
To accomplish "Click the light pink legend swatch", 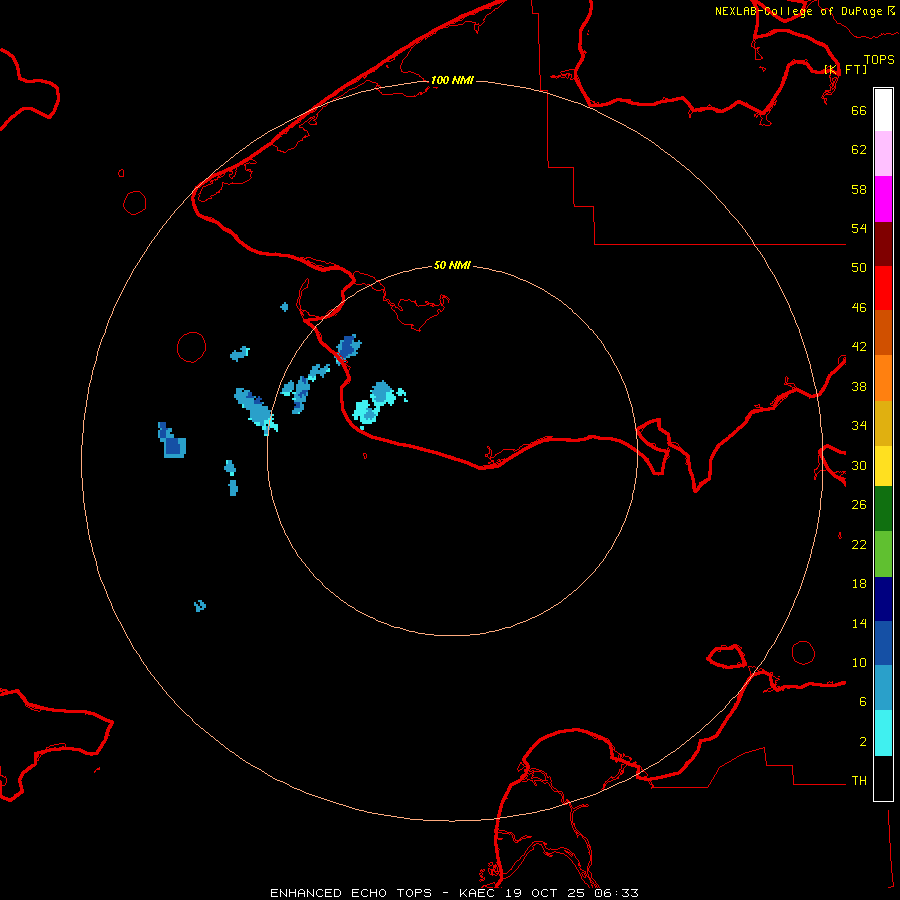I will 883,153.
